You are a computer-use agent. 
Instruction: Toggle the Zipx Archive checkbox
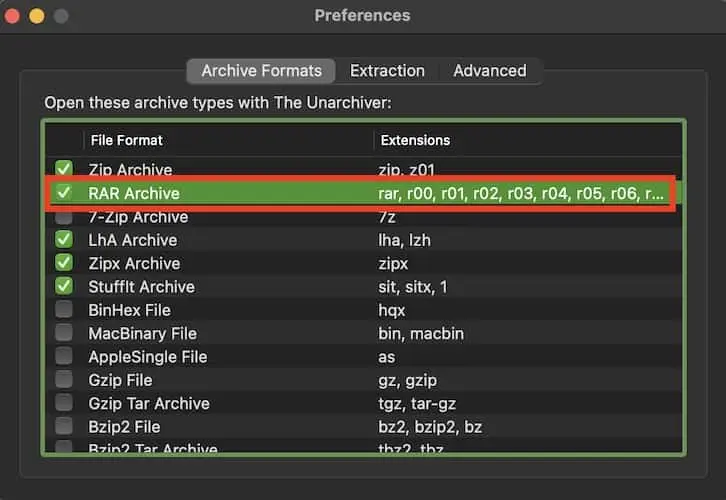pyautogui.click(x=64, y=262)
